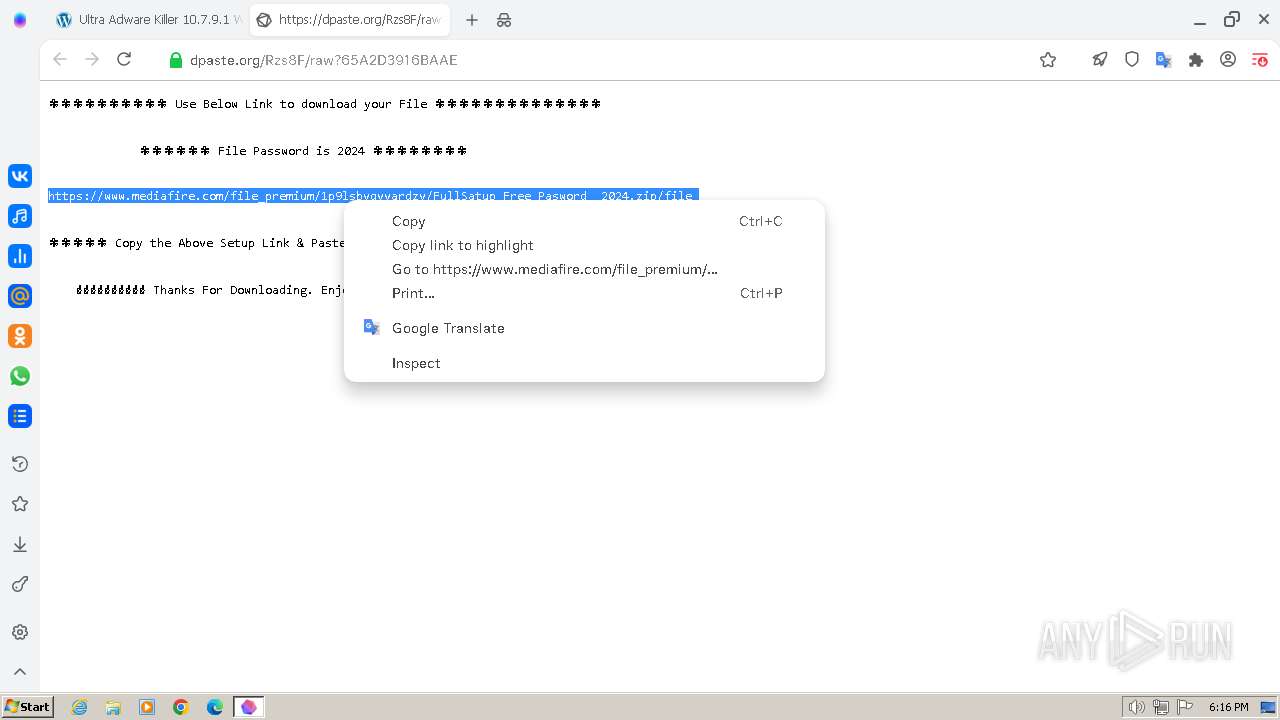This screenshot has height=720, width=1280.
Task: Launch Chrome from taskbar
Action: (x=181, y=707)
